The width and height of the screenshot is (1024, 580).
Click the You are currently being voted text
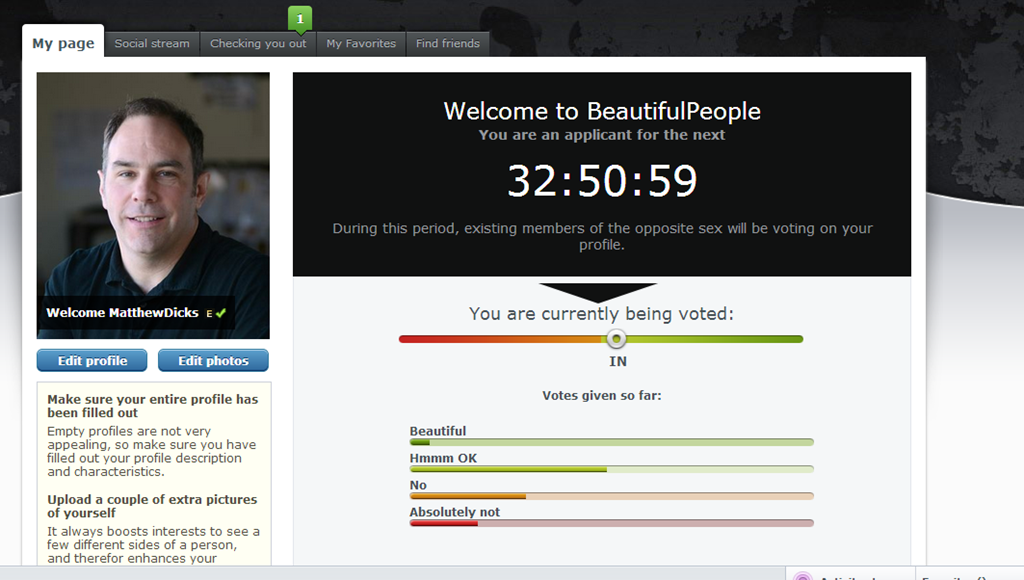(601, 314)
